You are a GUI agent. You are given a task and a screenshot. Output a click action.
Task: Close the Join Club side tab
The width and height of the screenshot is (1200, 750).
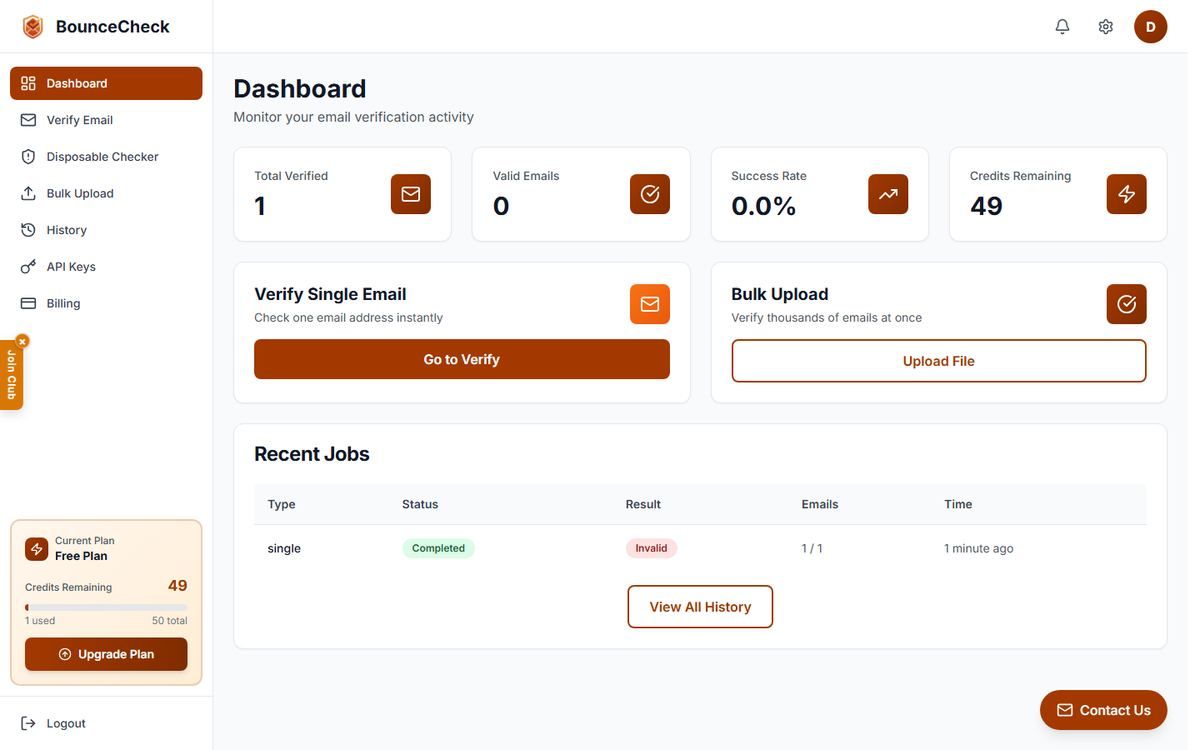(x=22, y=341)
